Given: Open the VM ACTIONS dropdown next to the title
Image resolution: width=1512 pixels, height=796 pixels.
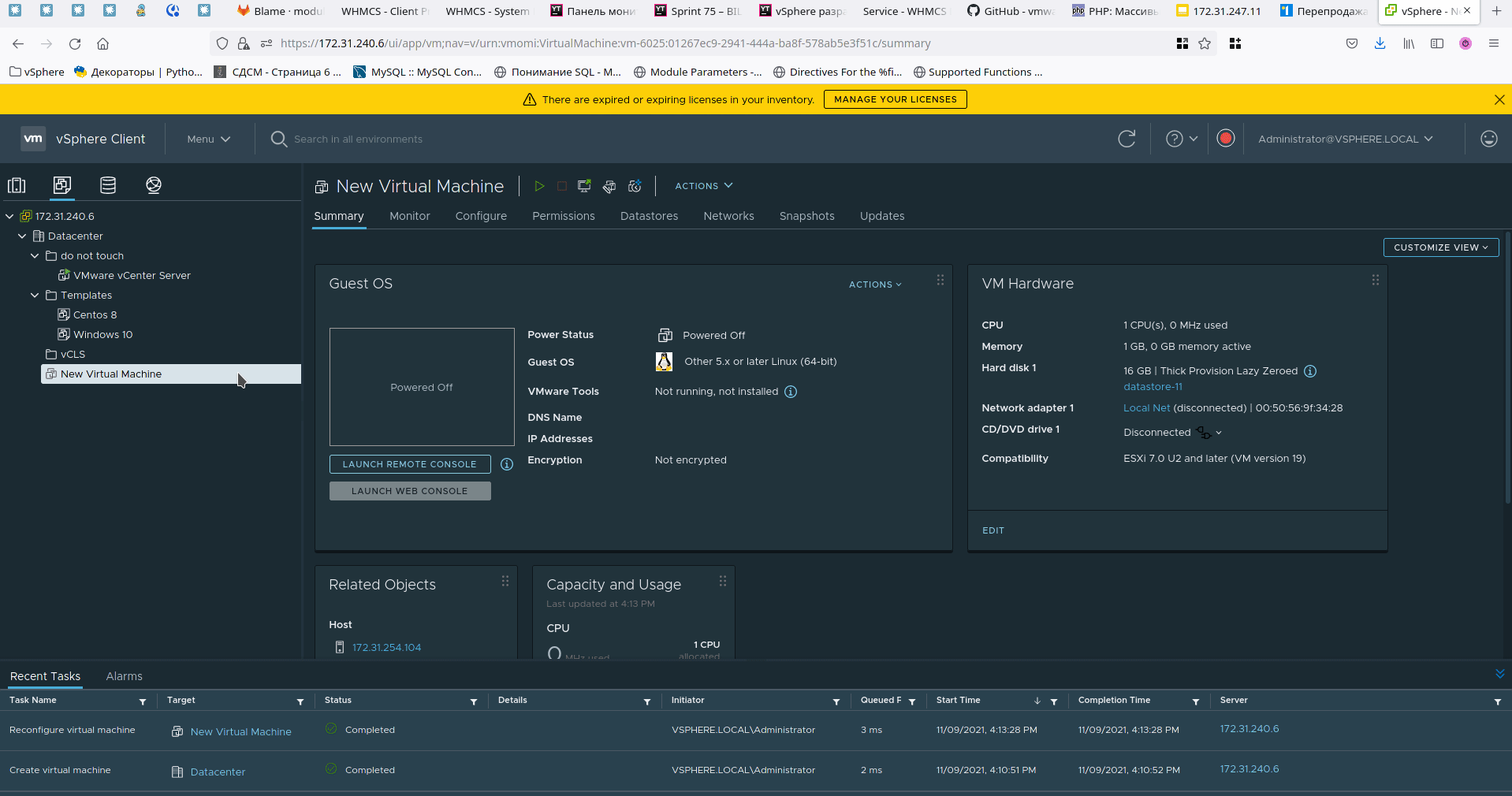Looking at the screenshot, I should pos(703,186).
